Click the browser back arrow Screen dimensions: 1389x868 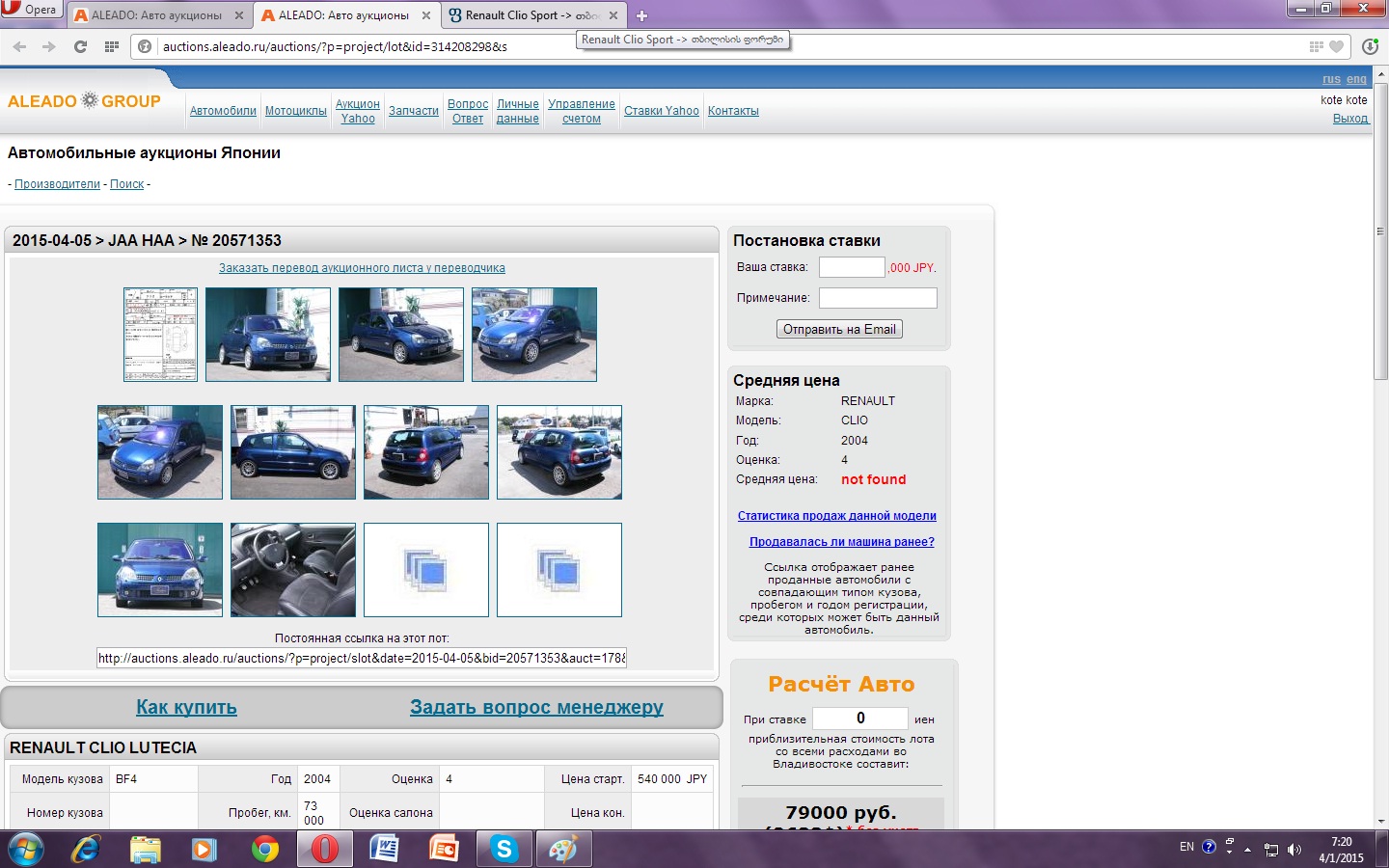19,46
